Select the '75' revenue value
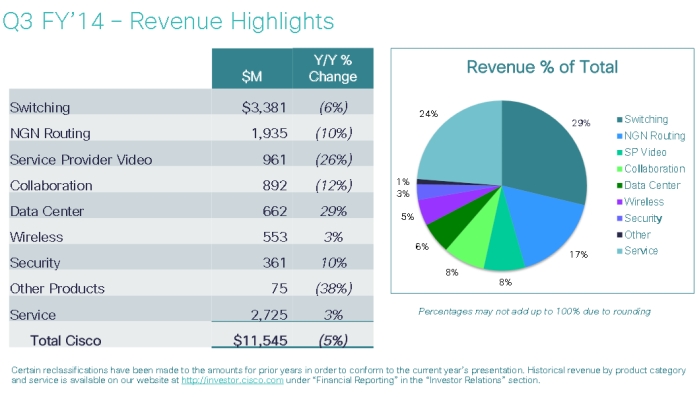 coord(279,289)
